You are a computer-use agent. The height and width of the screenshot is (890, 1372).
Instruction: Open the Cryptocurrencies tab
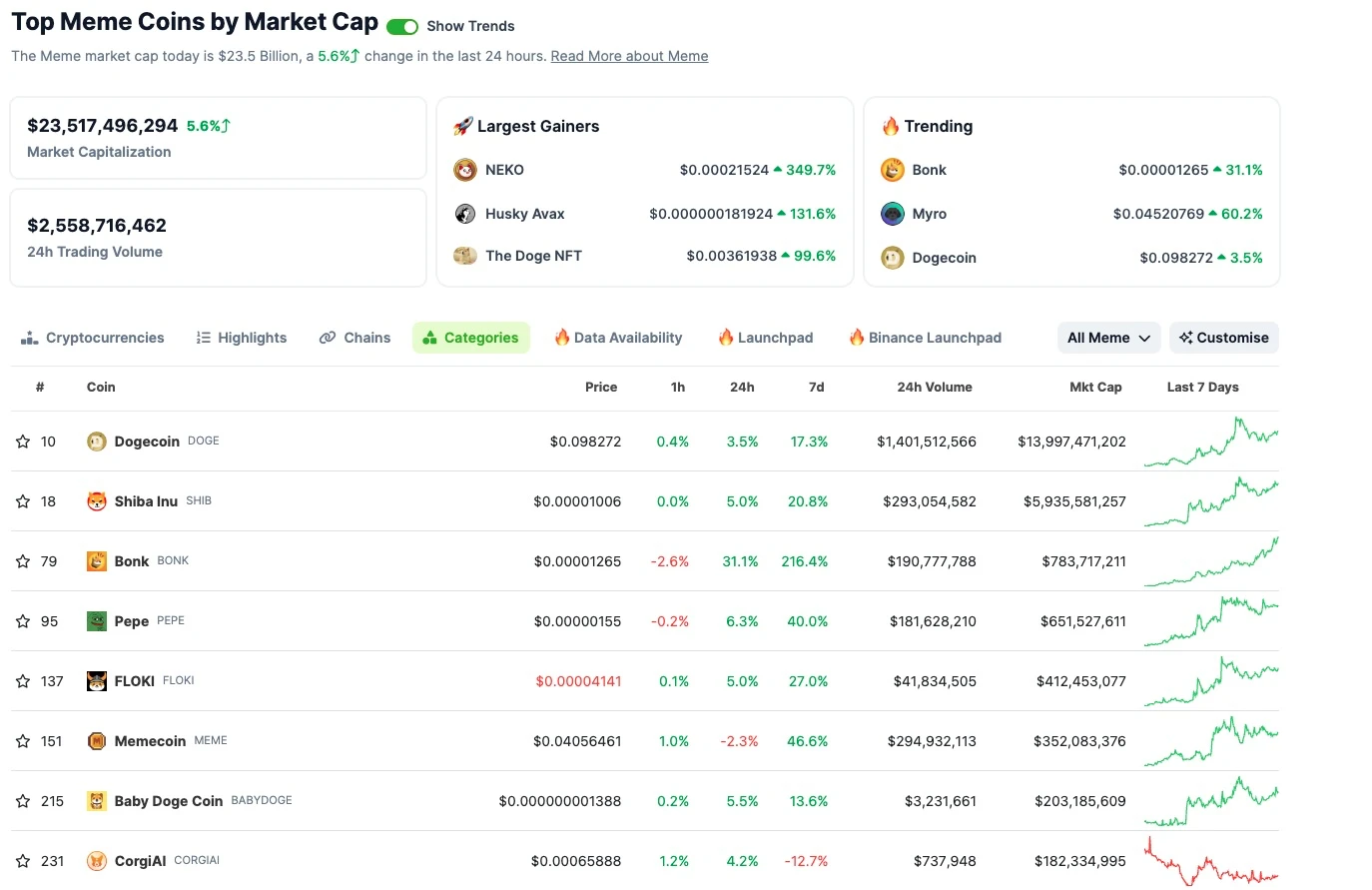pyautogui.click(x=93, y=338)
